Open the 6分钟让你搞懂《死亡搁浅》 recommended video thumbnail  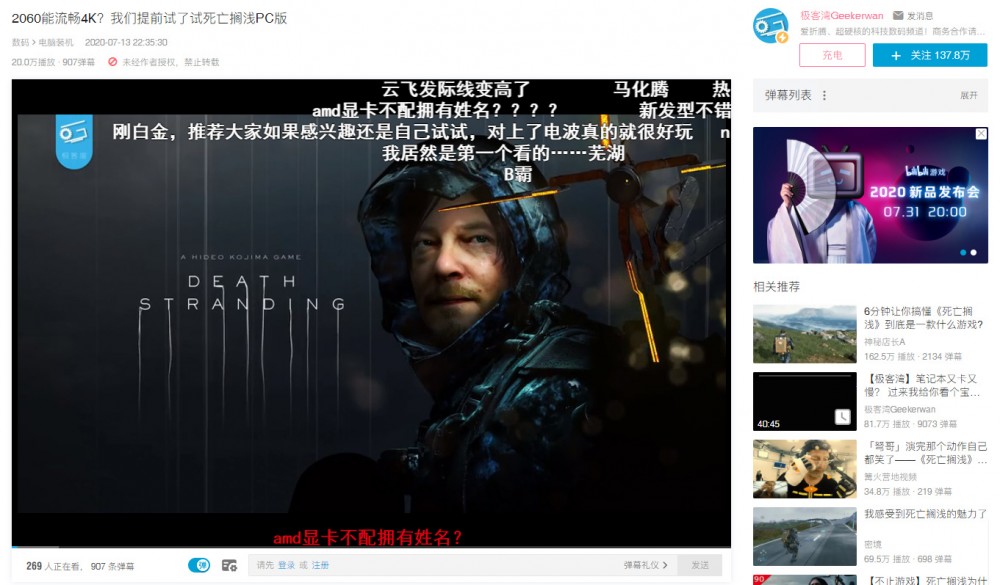[804, 334]
